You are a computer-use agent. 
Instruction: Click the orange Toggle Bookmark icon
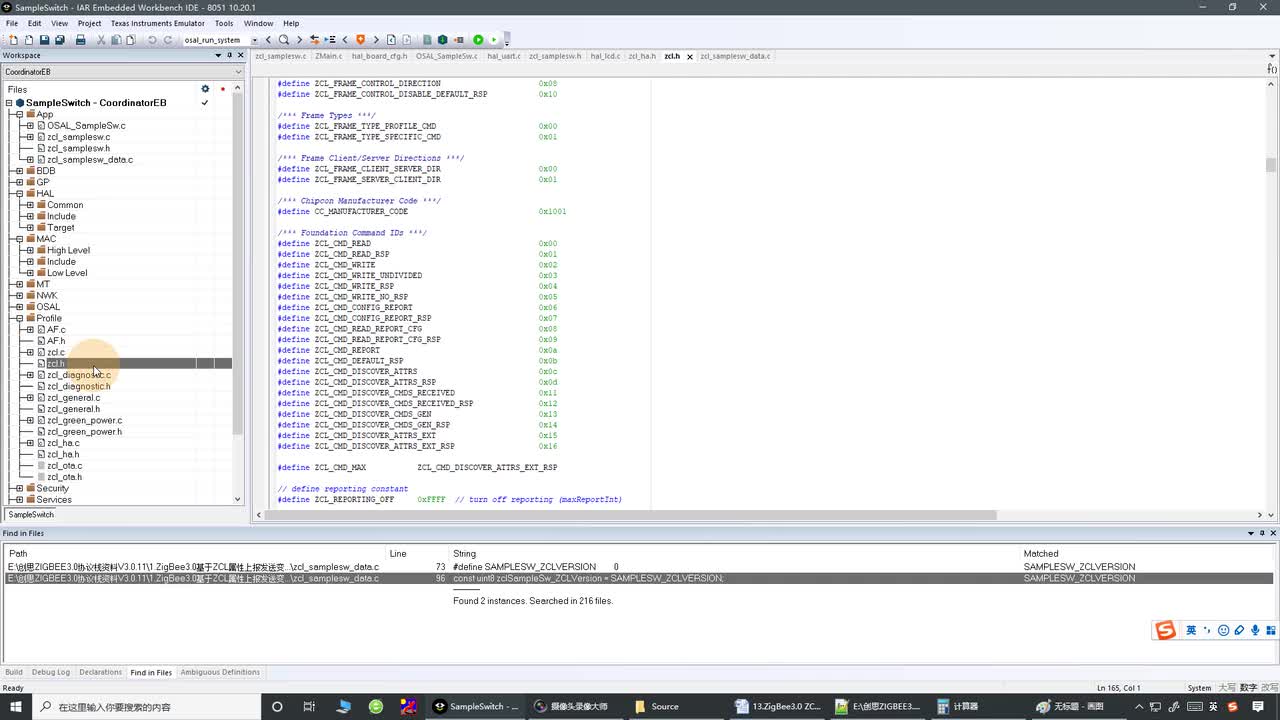[361, 40]
